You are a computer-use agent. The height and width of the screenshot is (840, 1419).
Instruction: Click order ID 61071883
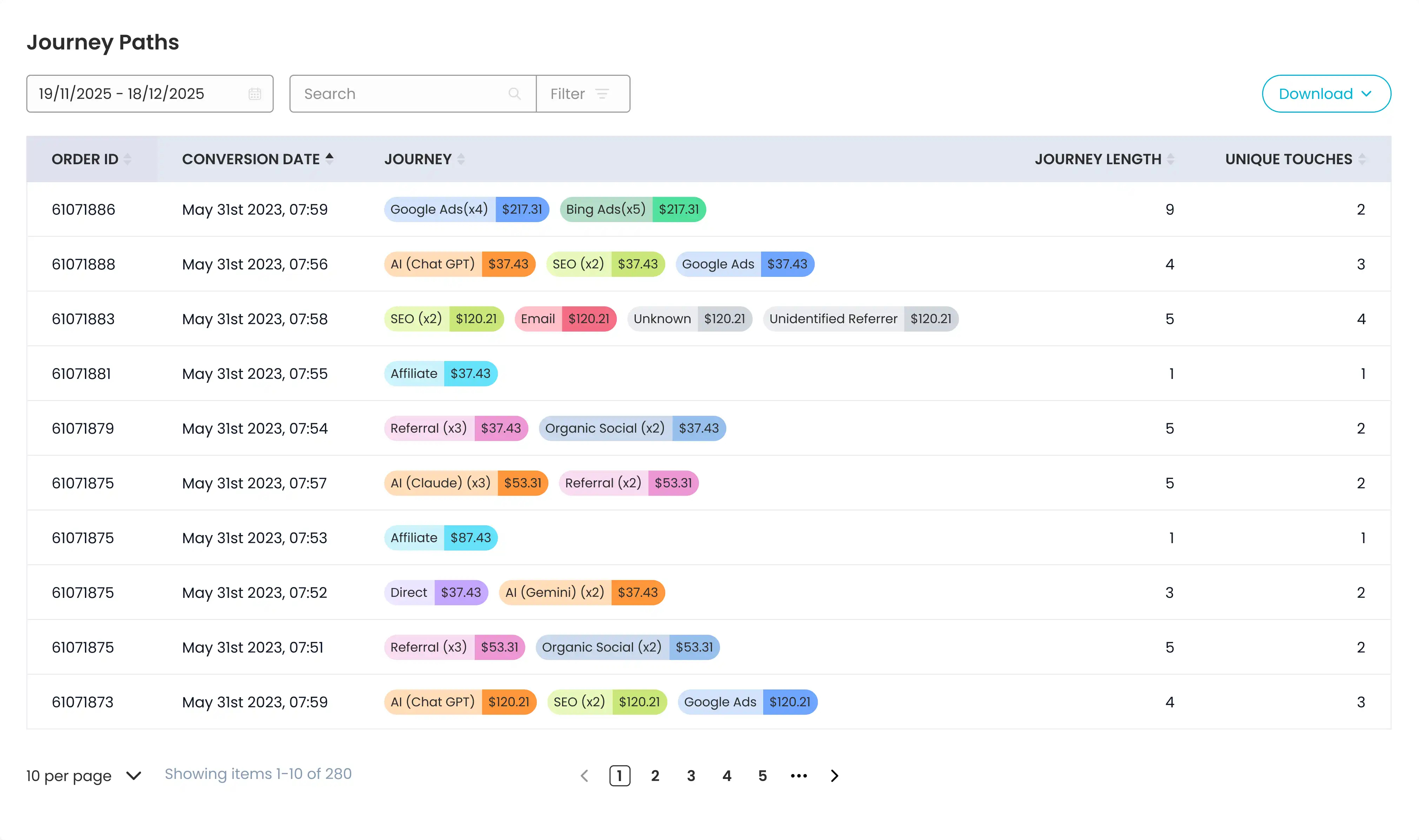(83, 319)
